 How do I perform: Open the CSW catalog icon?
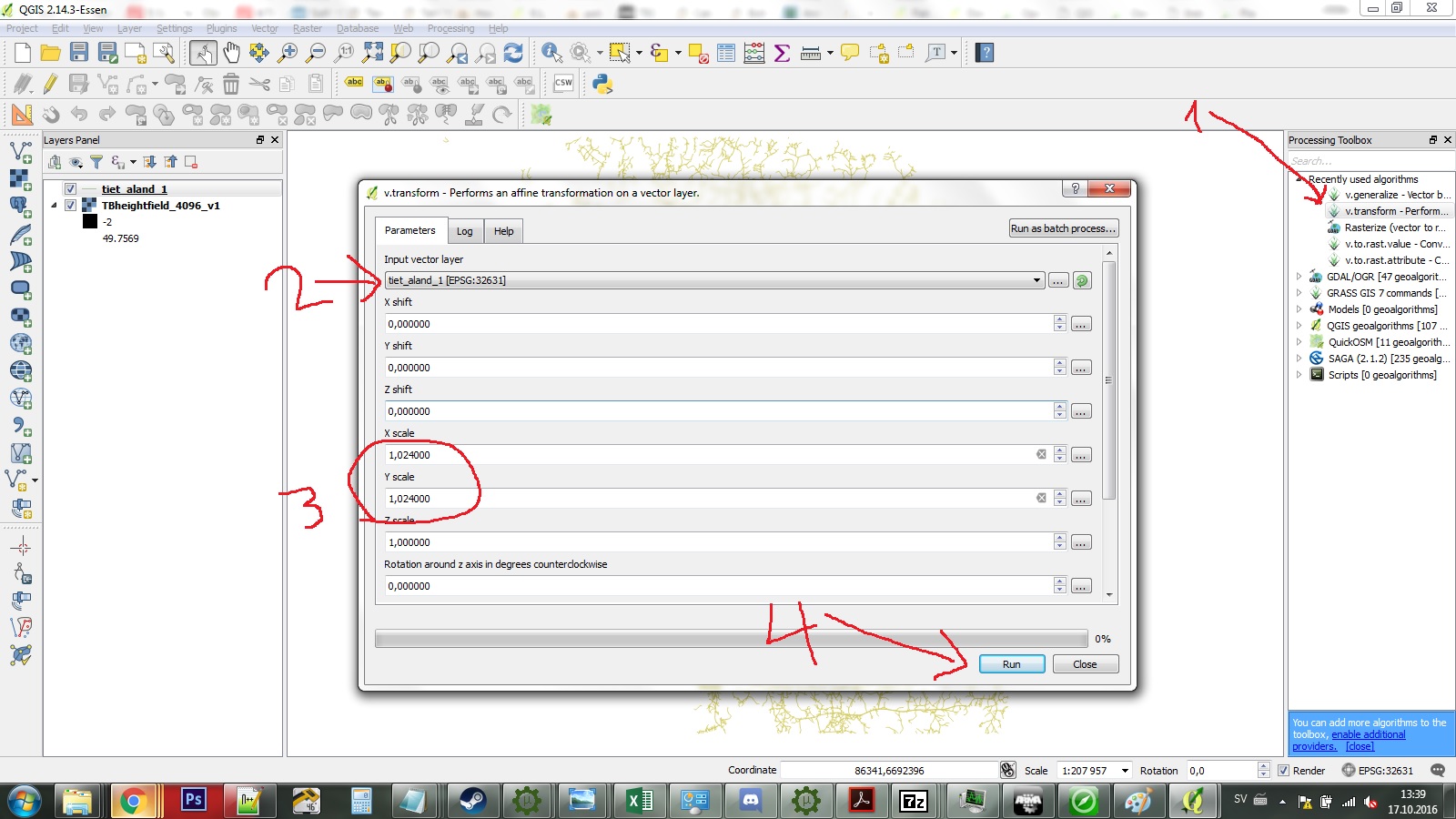point(563,84)
